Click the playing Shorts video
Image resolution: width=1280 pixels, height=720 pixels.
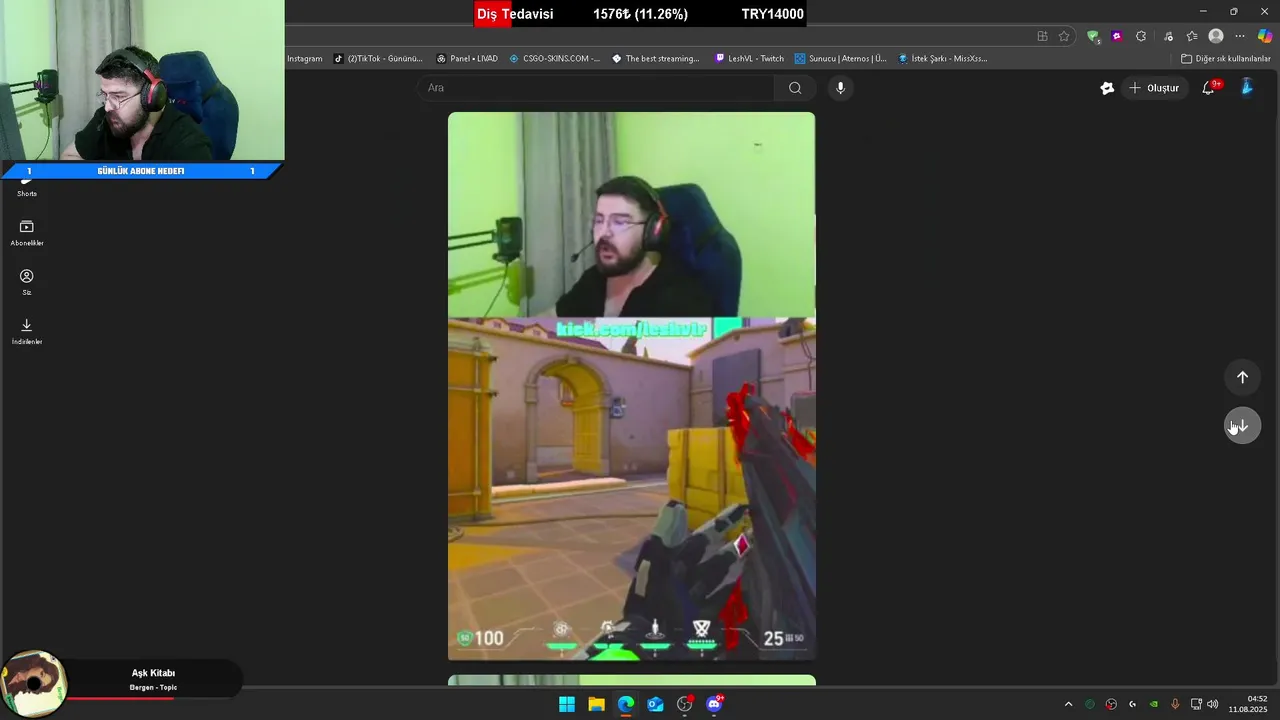[x=631, y=386]
